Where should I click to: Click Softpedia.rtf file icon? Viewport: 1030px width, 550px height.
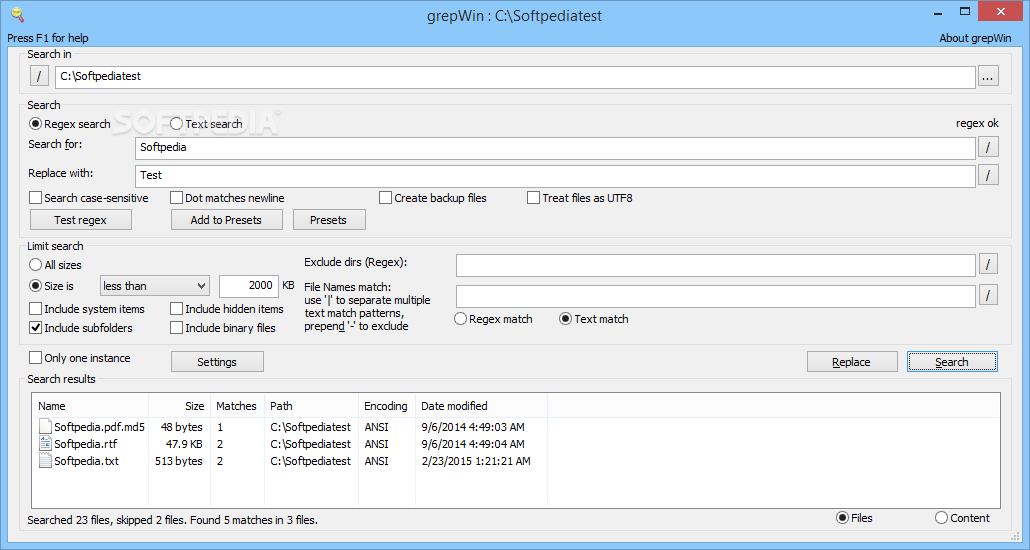(45, 444)
